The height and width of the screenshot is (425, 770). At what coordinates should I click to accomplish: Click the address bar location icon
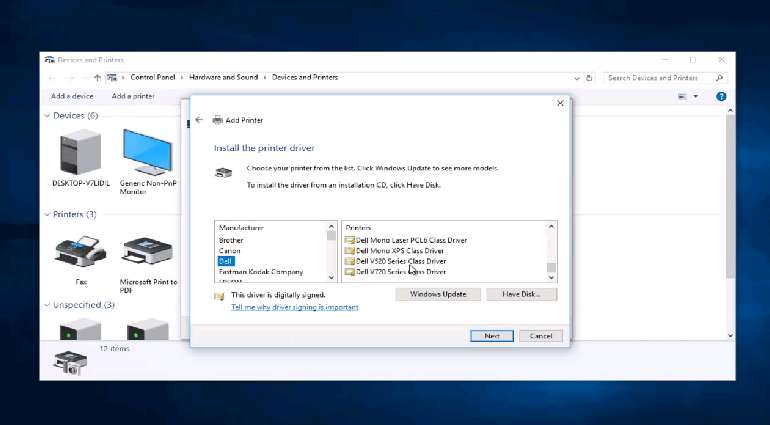tap(112, 78)
